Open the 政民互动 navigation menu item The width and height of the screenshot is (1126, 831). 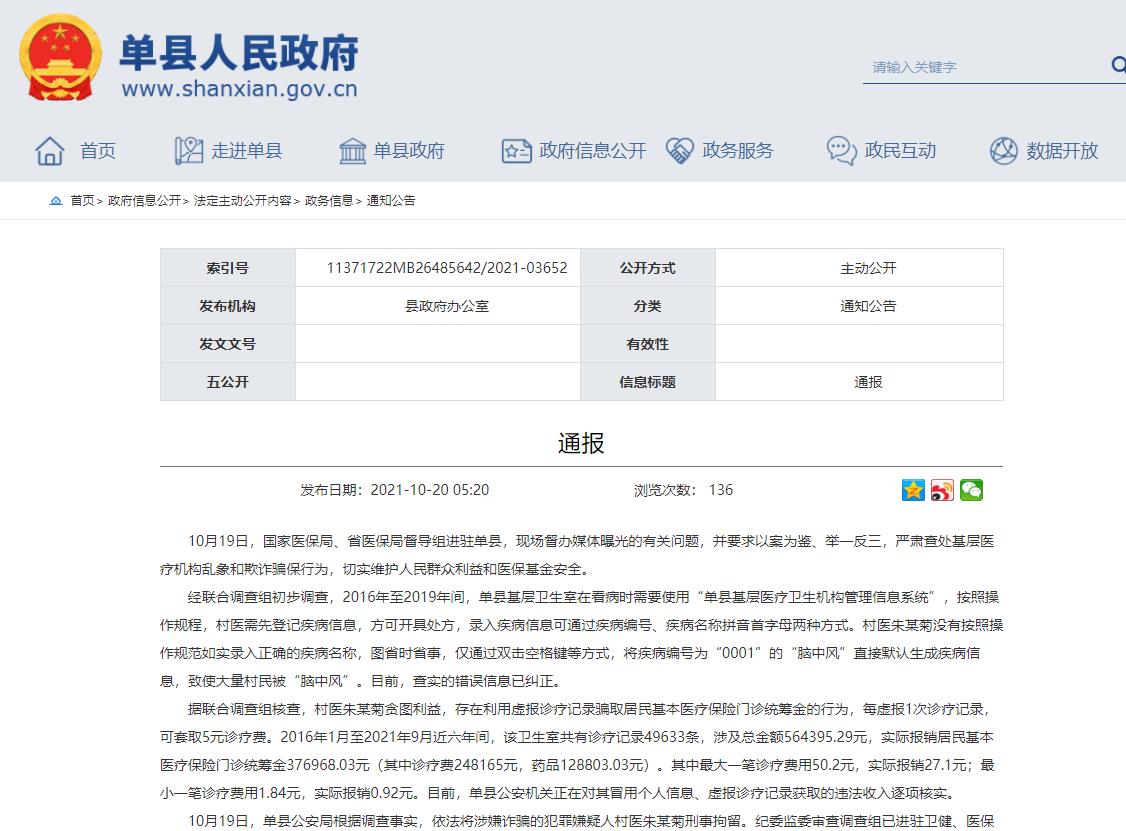[900, 151]
